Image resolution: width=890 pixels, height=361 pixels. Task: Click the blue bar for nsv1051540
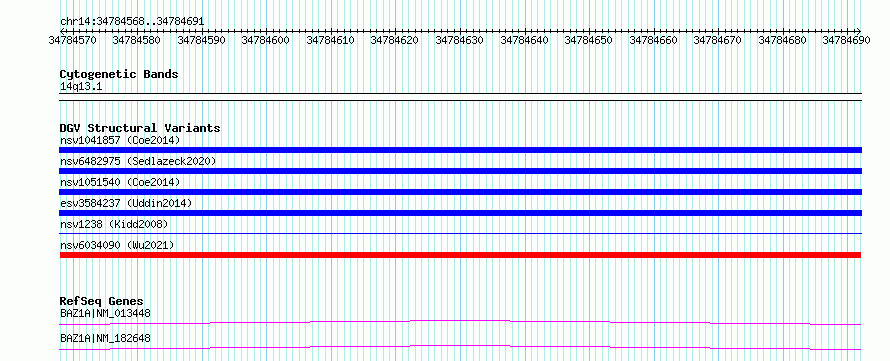[x=460, y=192]
